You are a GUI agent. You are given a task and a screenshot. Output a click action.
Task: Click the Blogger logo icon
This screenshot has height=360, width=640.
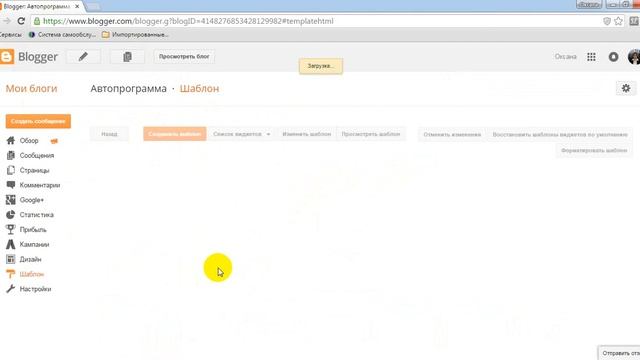(x=7, y=57)
